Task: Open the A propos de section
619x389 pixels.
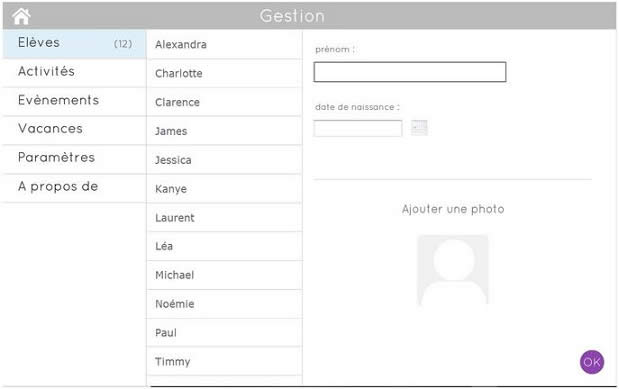Action: coord(75,188)
